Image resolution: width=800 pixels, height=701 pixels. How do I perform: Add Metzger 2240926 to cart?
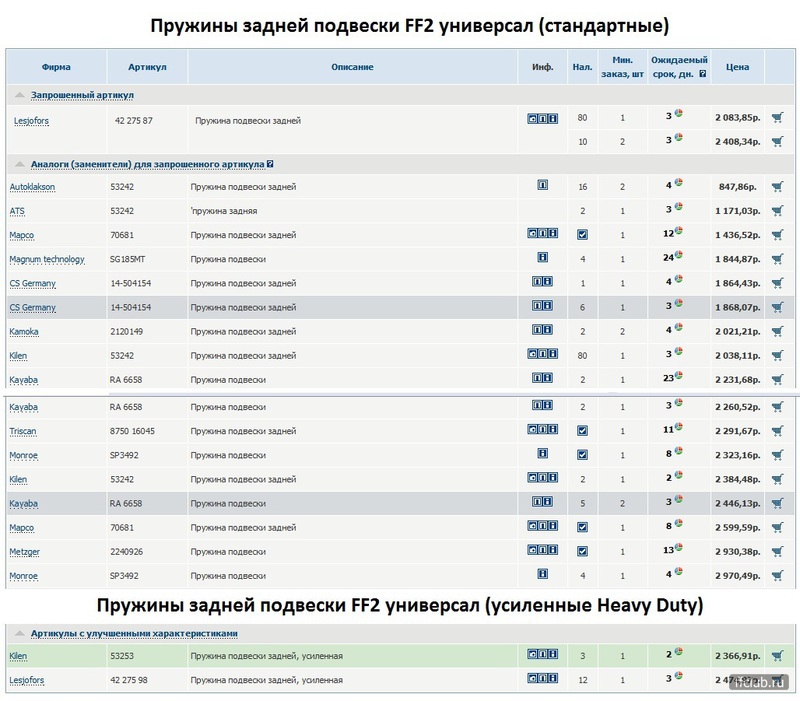778,552
